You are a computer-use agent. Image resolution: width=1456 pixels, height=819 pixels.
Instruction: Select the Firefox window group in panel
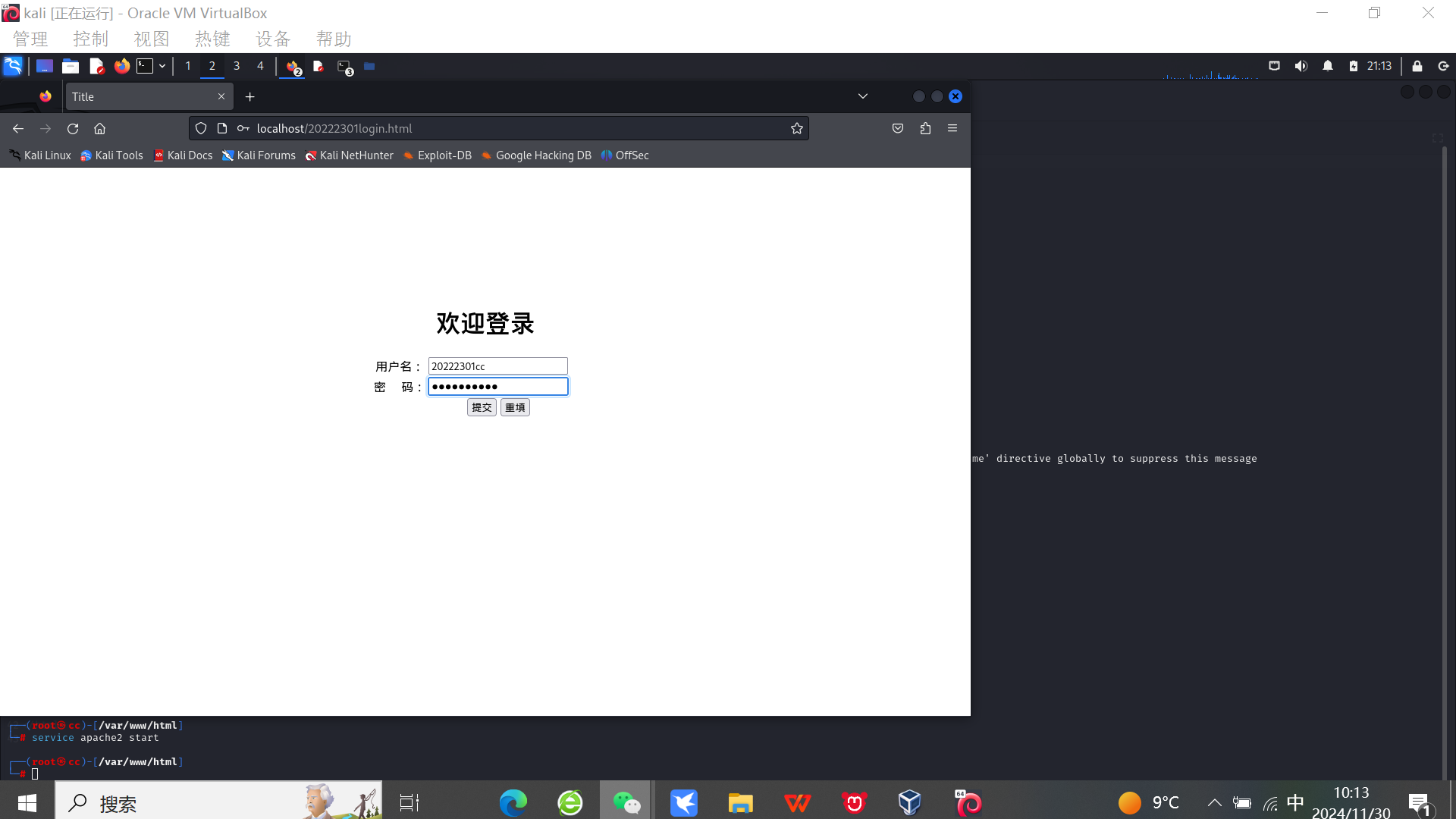coord(293,67)
